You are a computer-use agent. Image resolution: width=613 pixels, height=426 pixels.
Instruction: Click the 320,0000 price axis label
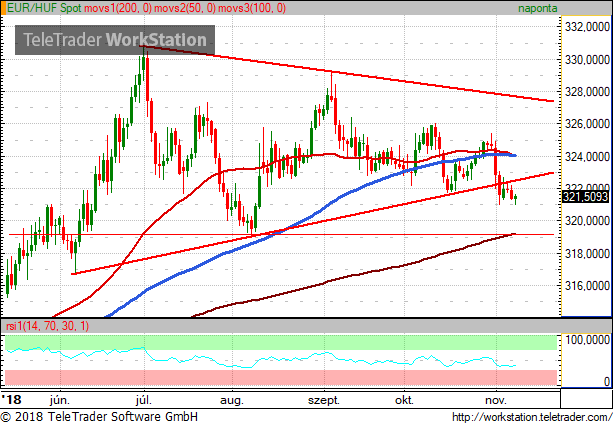coord(587,221)
